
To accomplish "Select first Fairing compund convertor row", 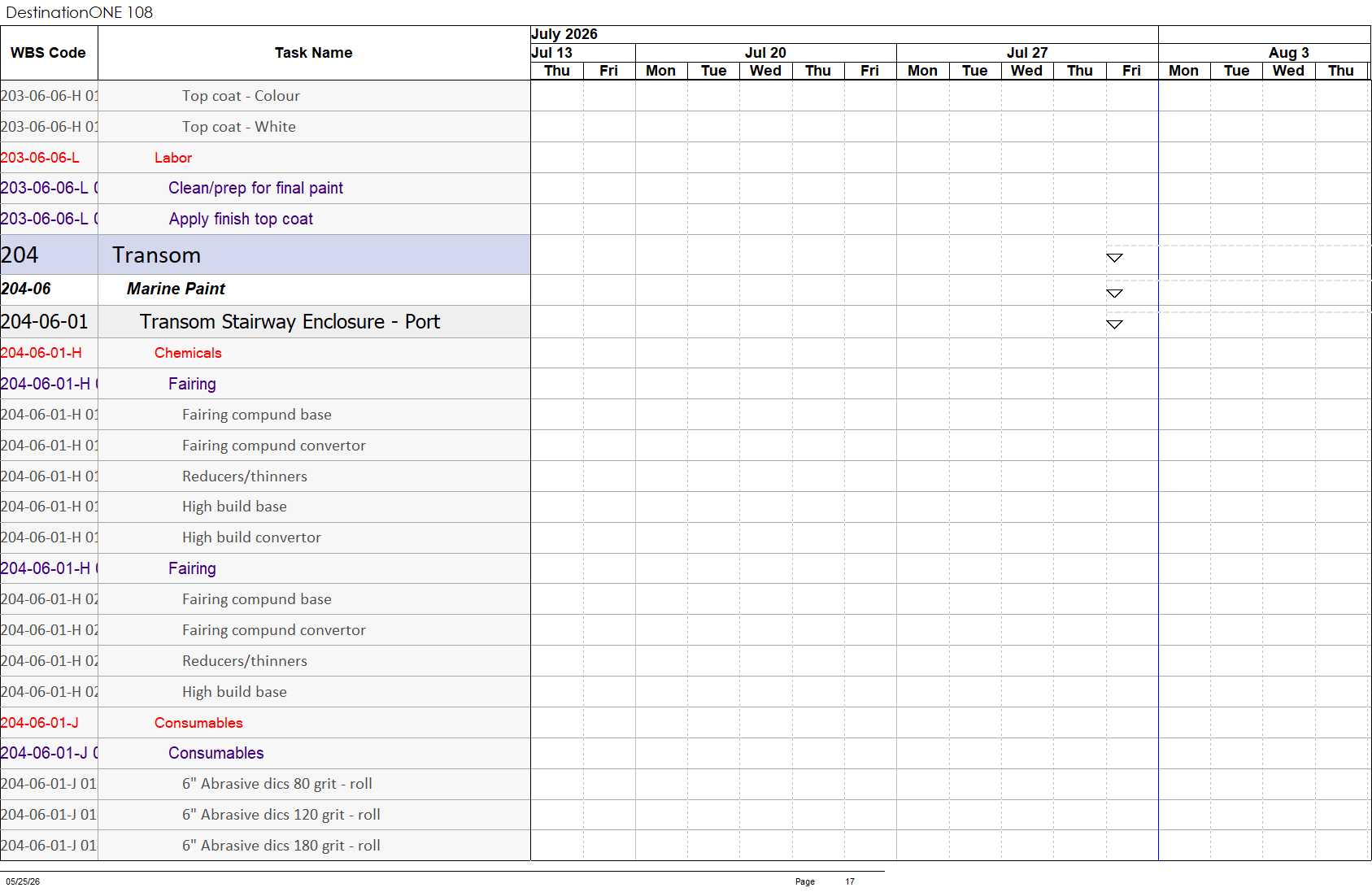I will point(265,446).
